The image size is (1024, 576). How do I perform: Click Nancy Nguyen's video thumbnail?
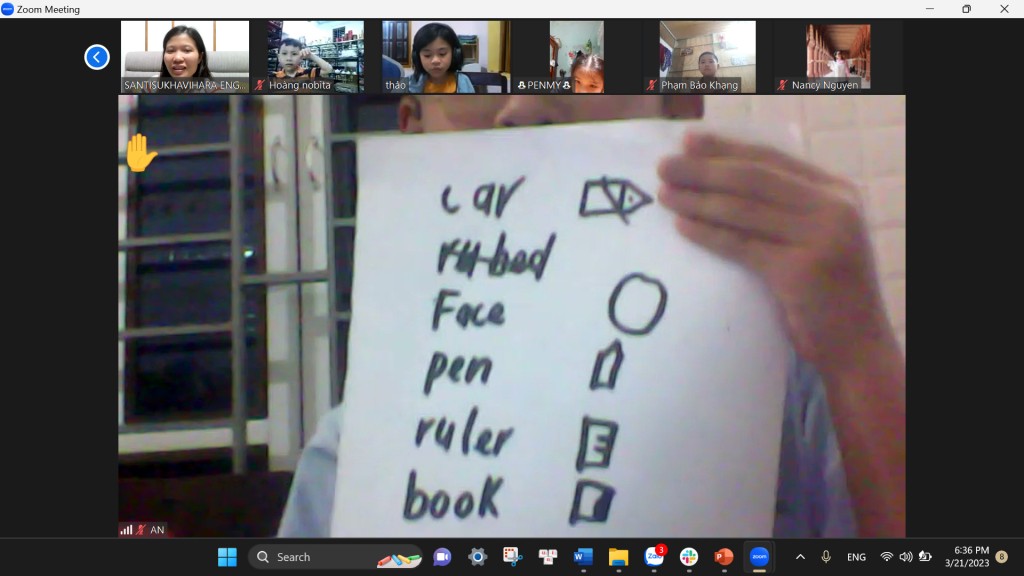coord(838,57)
